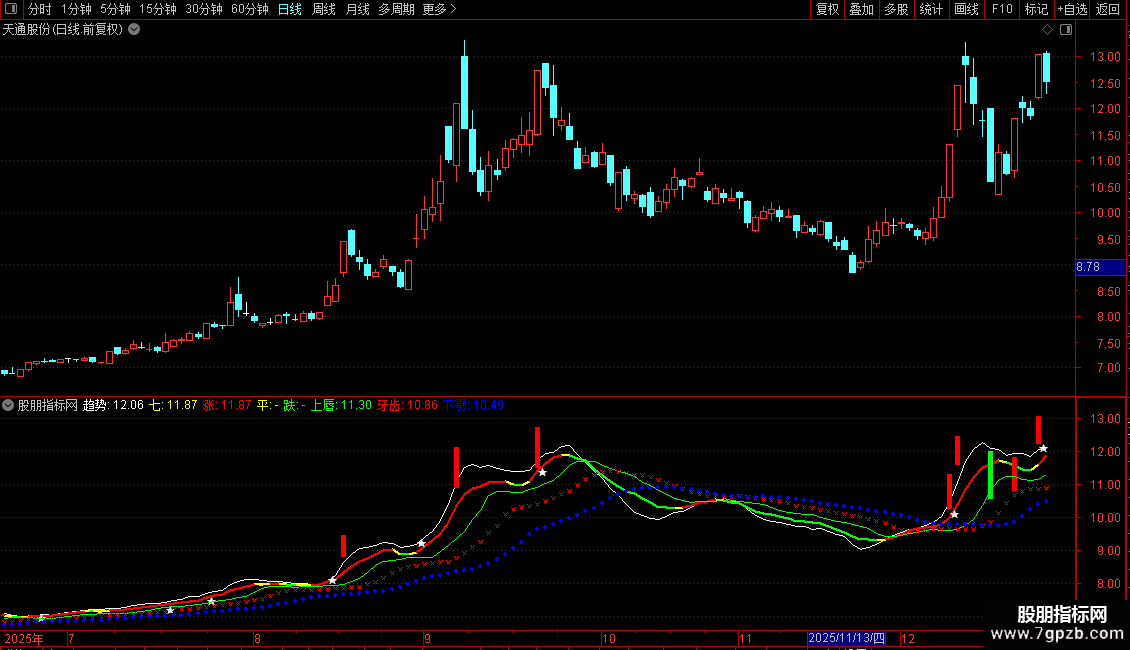Add stock via +自选 button
The width and height of the screenshot is (1130, 650).
[x=1072, y=9]
